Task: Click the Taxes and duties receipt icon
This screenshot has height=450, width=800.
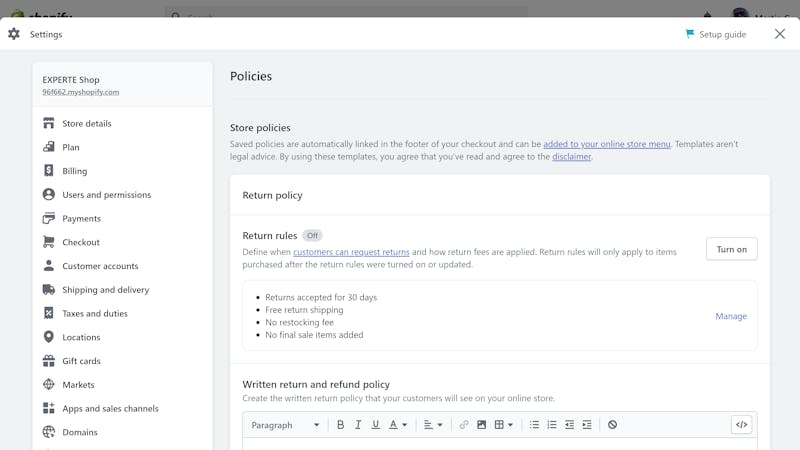Action: coord(48,313)
